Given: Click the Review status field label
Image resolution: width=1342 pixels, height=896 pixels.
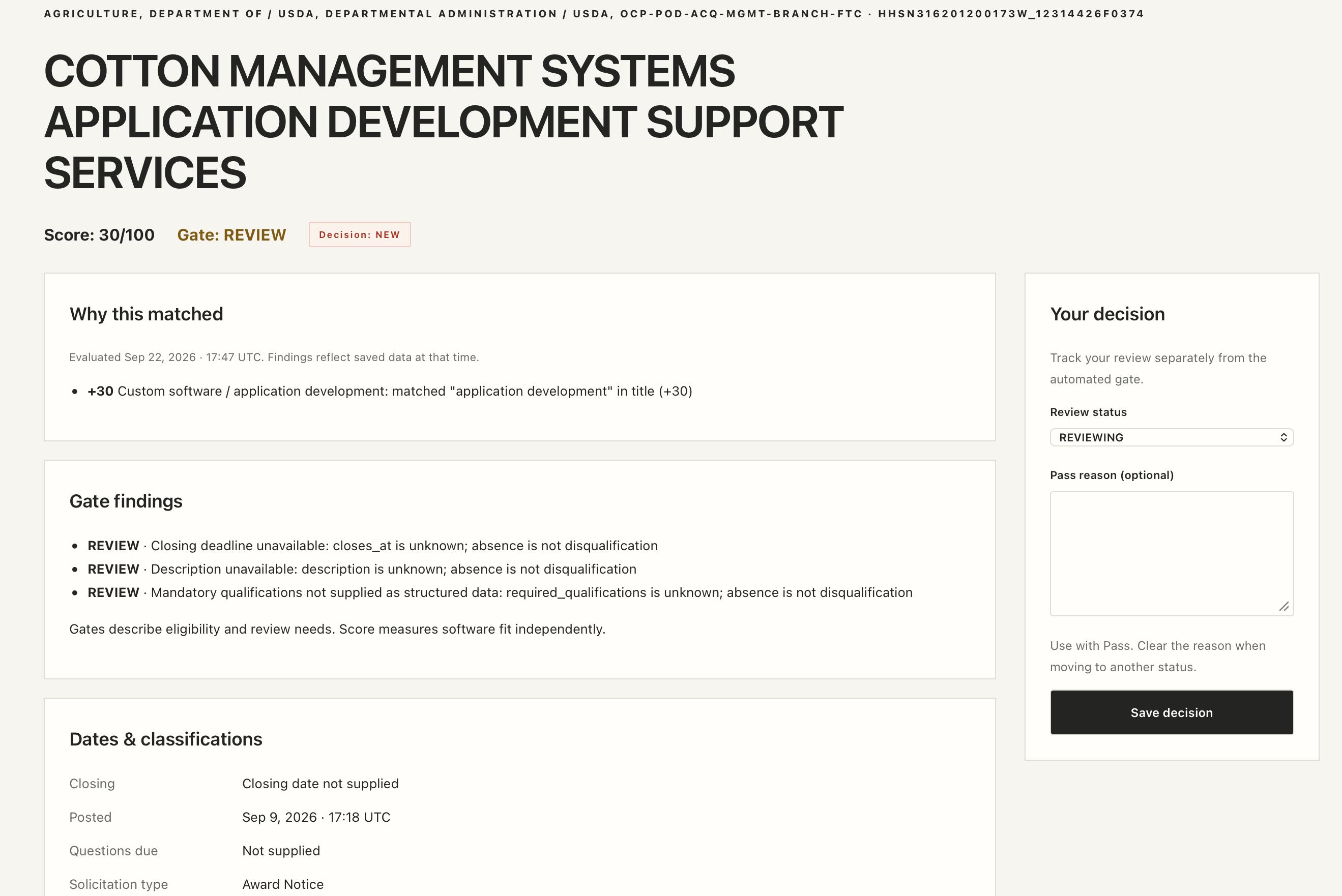Looking at the screenshot, I should click(x=1088, y=412).
